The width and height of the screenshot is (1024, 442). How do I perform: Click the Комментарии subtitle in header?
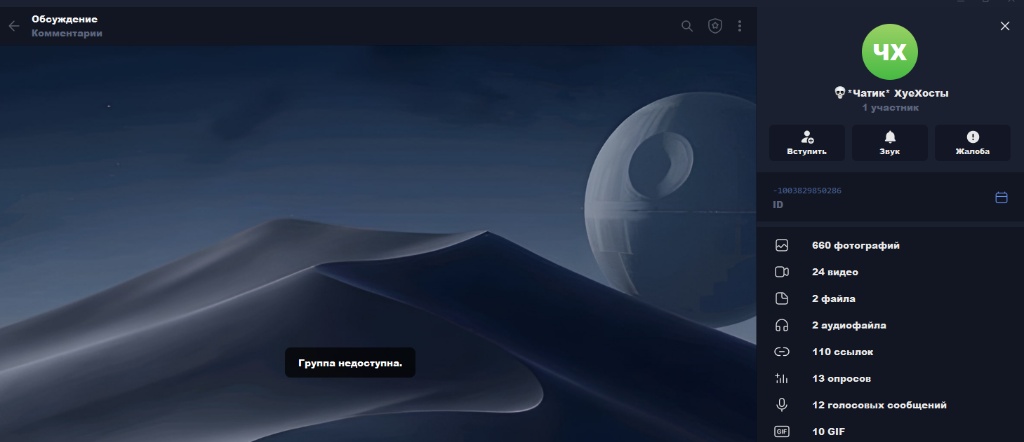(x=67, y=33)
